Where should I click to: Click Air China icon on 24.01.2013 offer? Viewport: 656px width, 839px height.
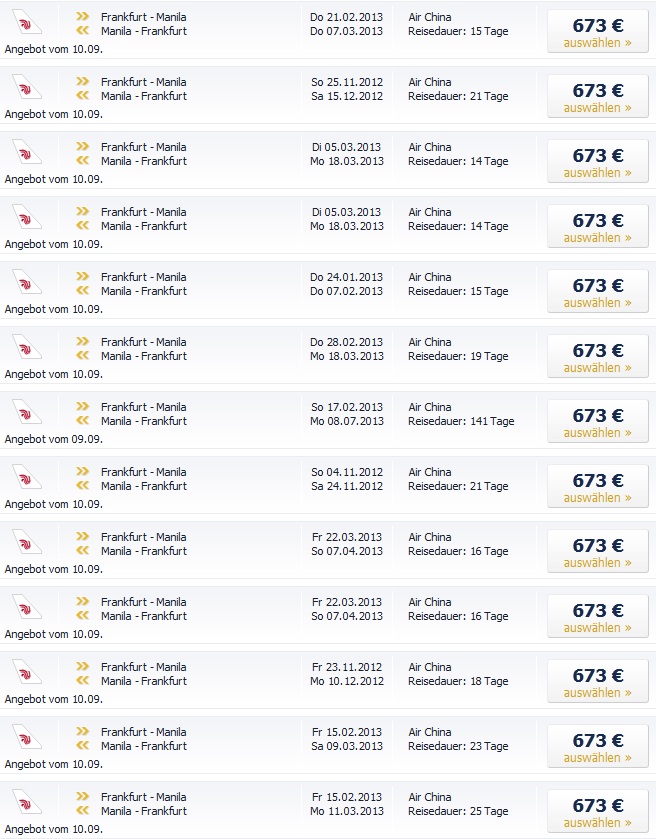(x=26, y=282)
